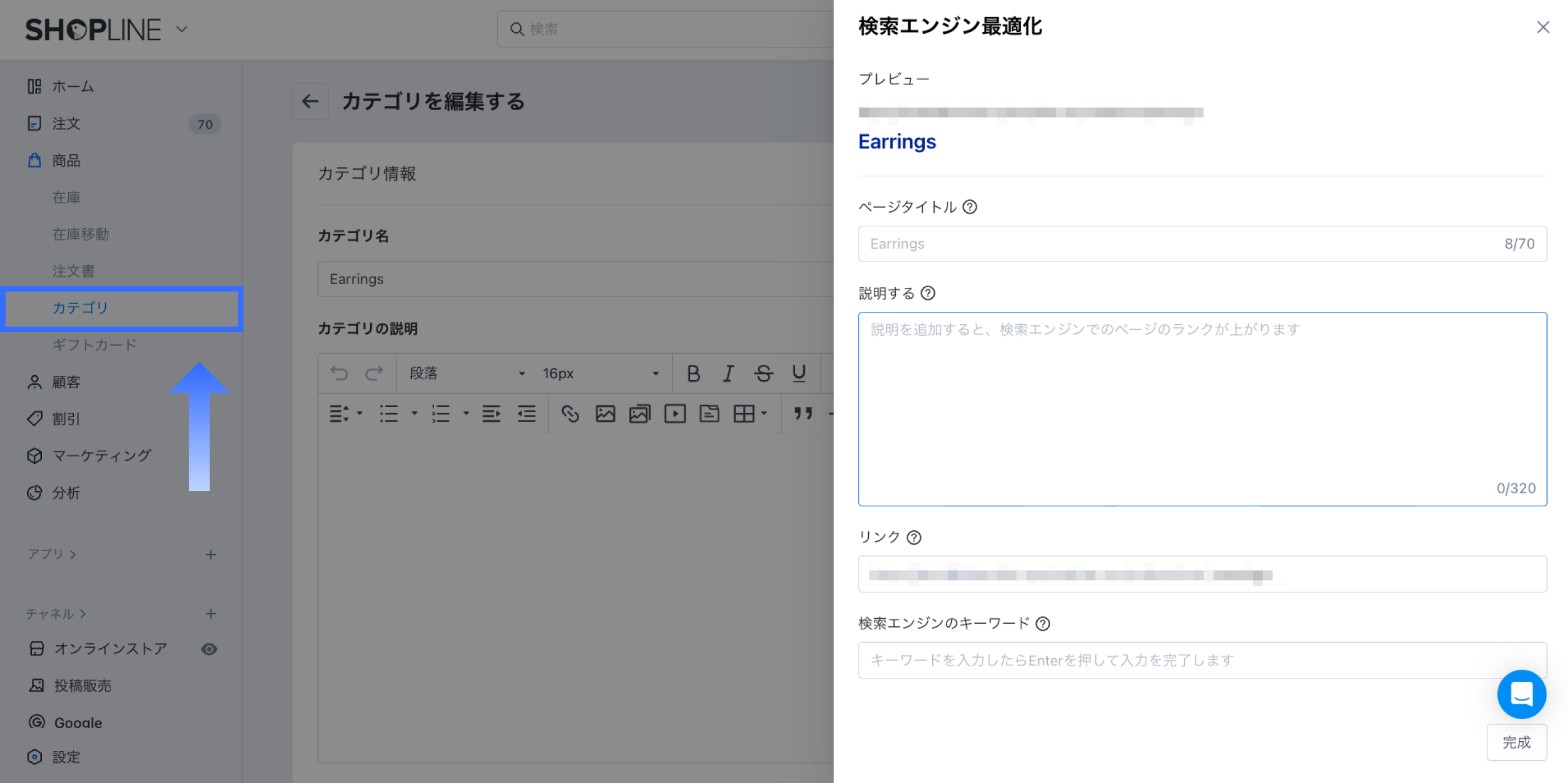Open 顧客 in the sidebar
Screen dimensions: 1568x783
point(66,382)
